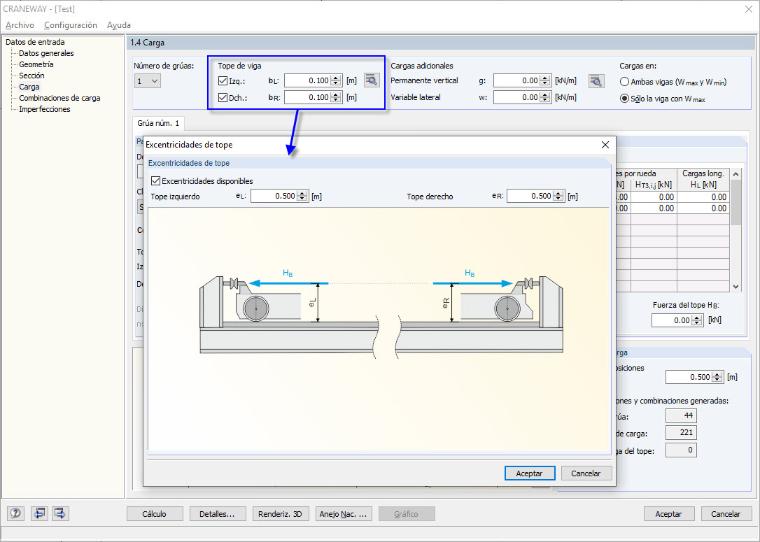Click the bR spinner arrows
Screen dimensions: 760x542
[336, 97]
